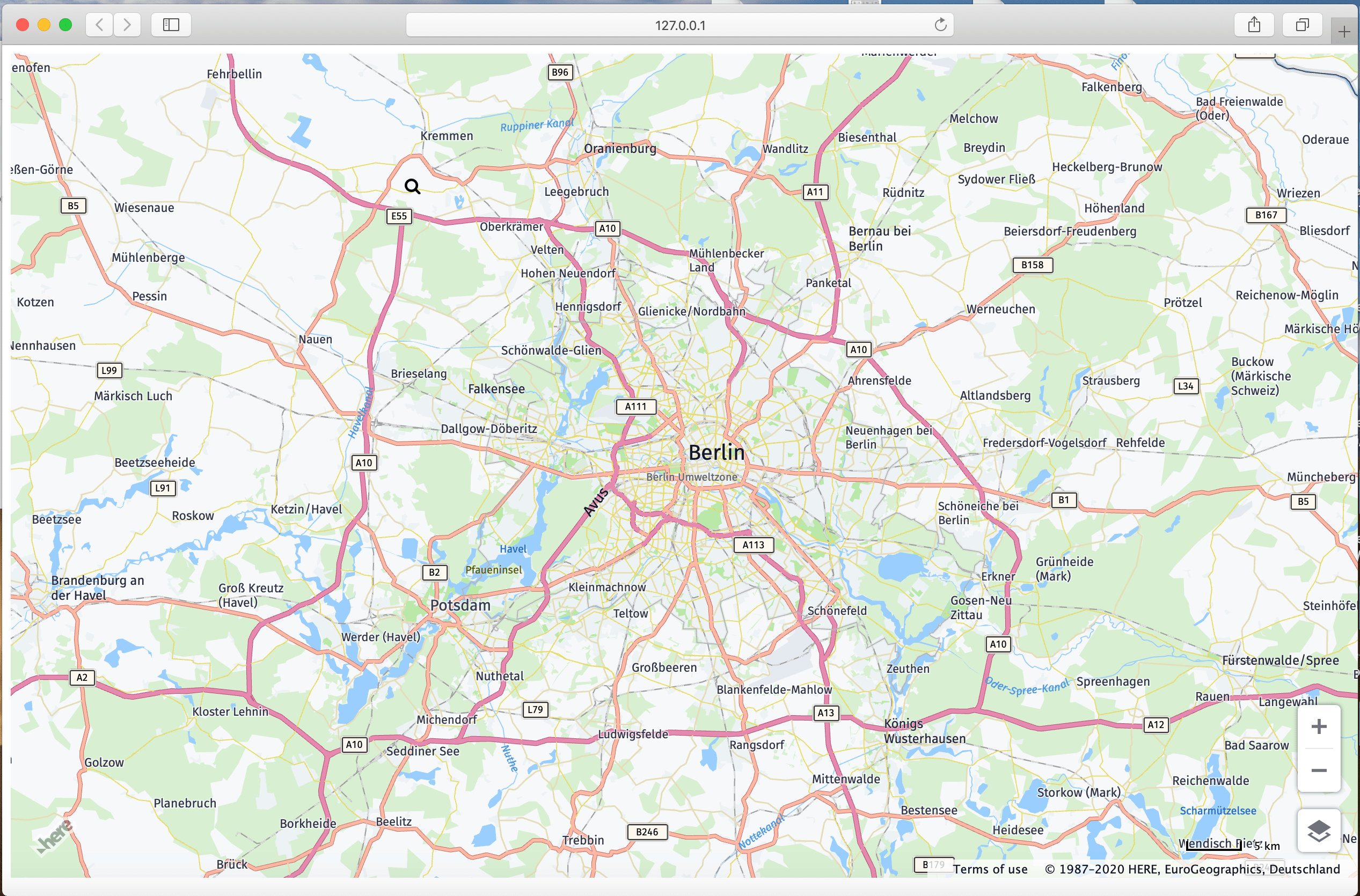This screenshot has height=896, width=1360.
Task: Go forward to the next page
Action: [127, 25]
